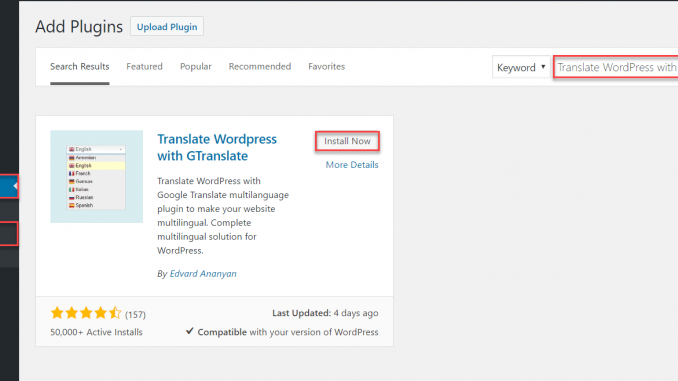Viewport: 678px width, 381px height.
Task: Click the GTranslate plugin thumbnail image
Action: [96, 176]
